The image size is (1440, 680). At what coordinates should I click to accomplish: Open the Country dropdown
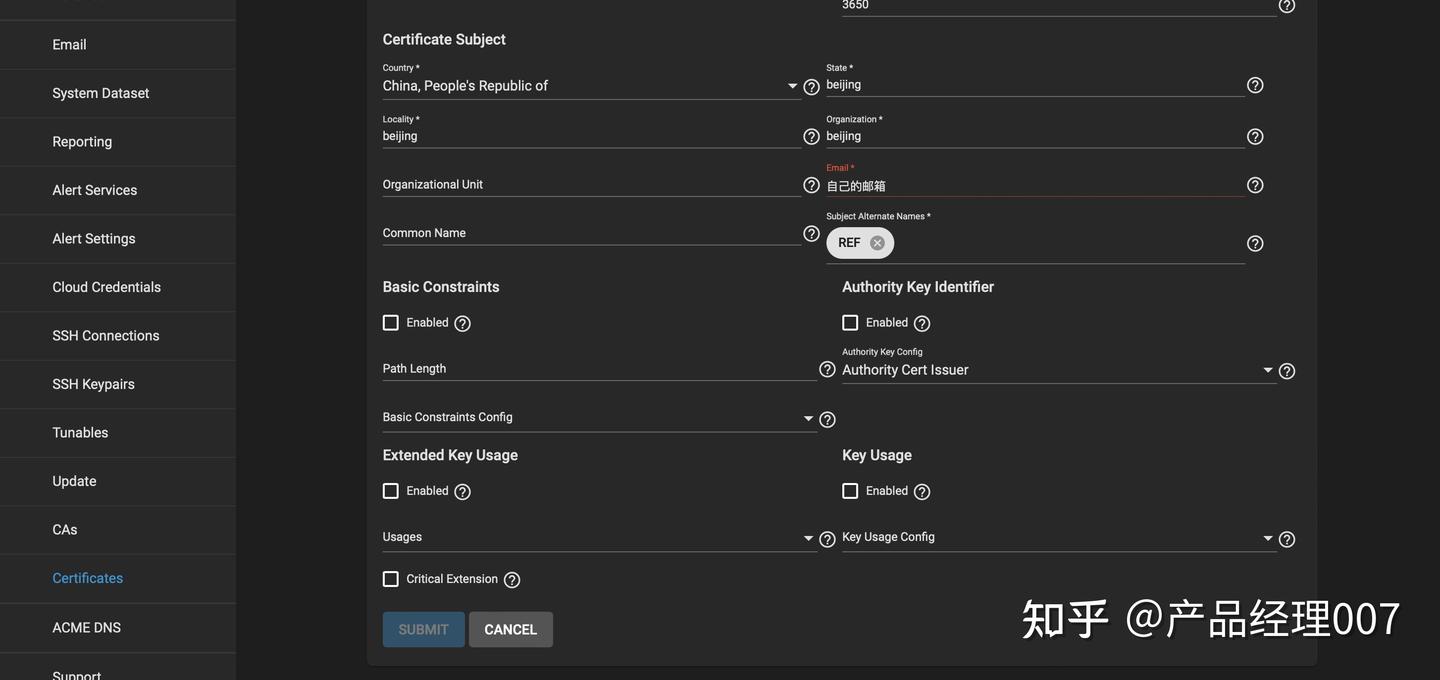coord(590,86)
